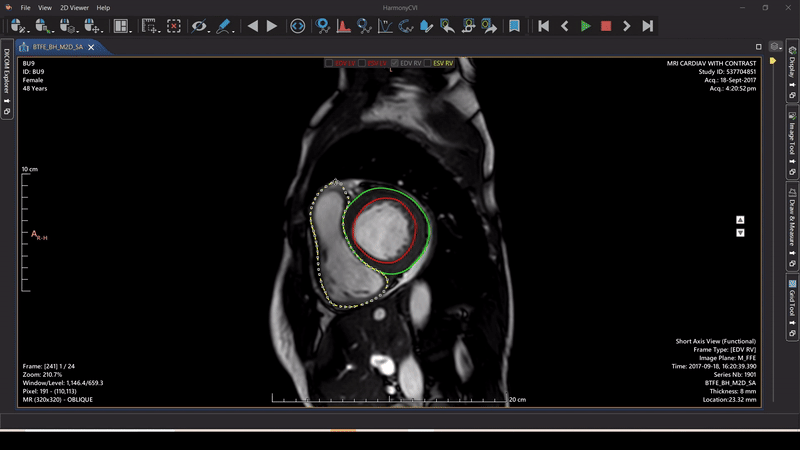
Task: Click the delete selection icon with red X
Action: tap(174, 26)
